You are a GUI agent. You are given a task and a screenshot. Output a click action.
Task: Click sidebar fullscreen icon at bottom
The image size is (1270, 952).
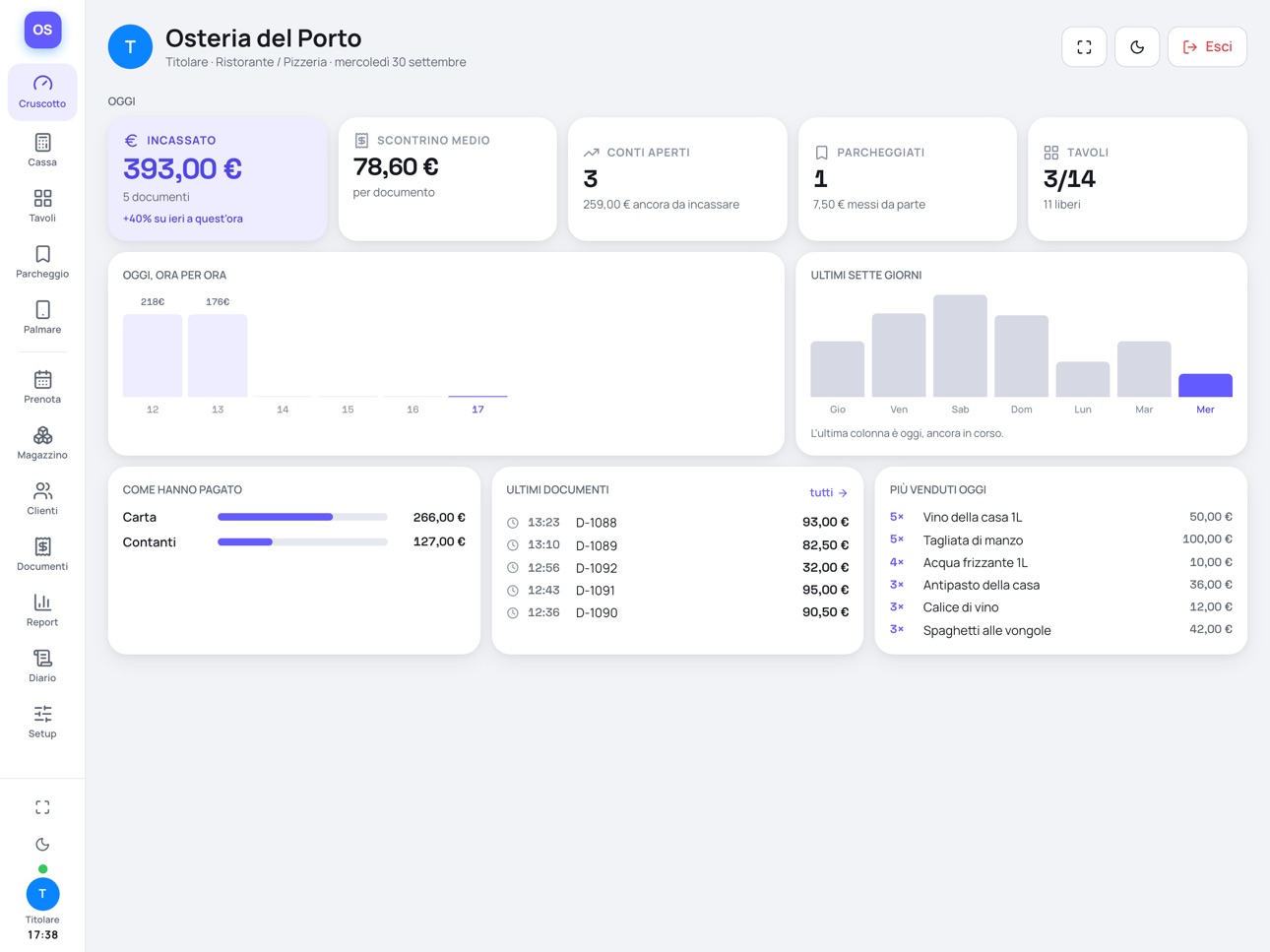(x=42, y=807)
